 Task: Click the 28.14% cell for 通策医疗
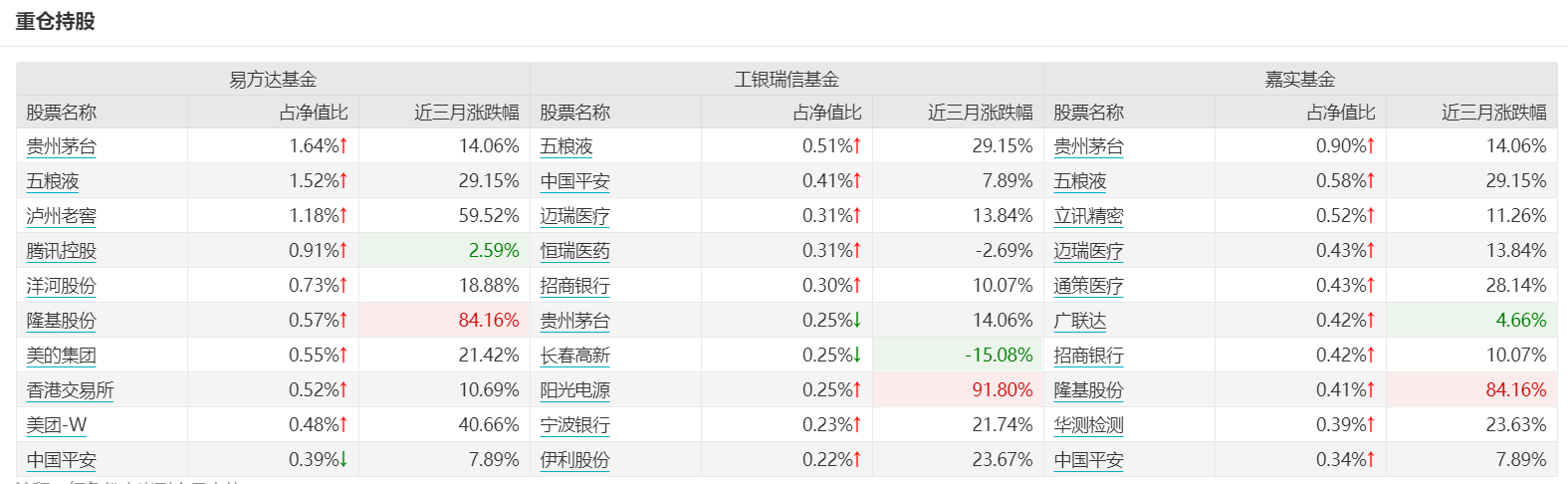click(x=1471, y=285)
